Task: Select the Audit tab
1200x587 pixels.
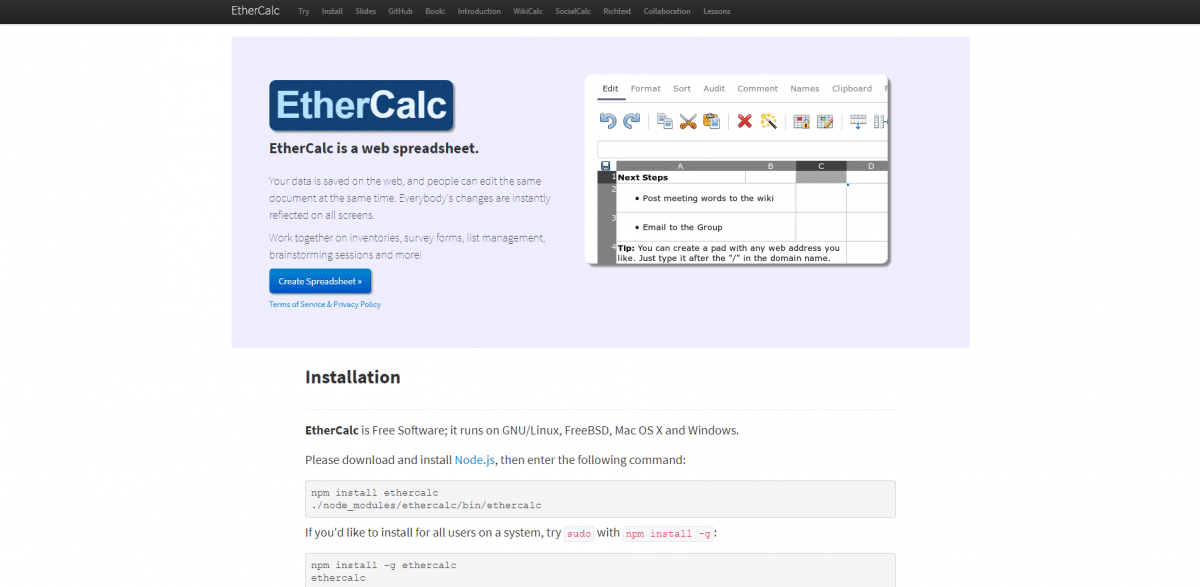Action: coord(714,89)
